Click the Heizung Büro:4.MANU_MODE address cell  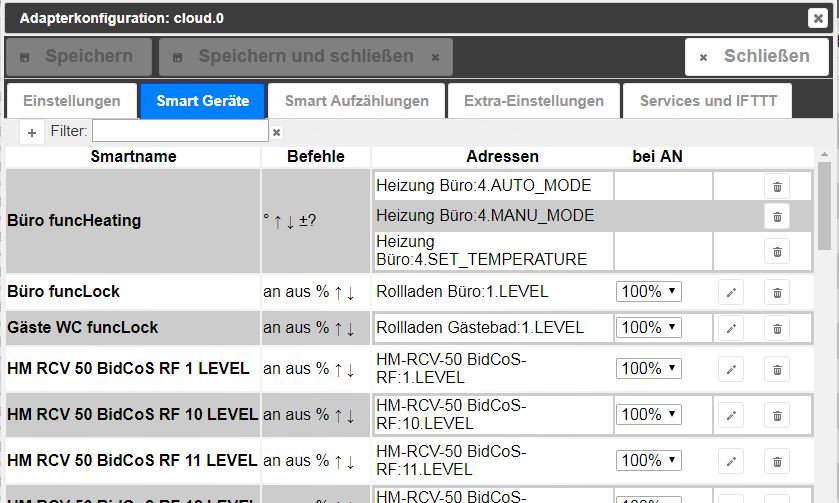493,216
